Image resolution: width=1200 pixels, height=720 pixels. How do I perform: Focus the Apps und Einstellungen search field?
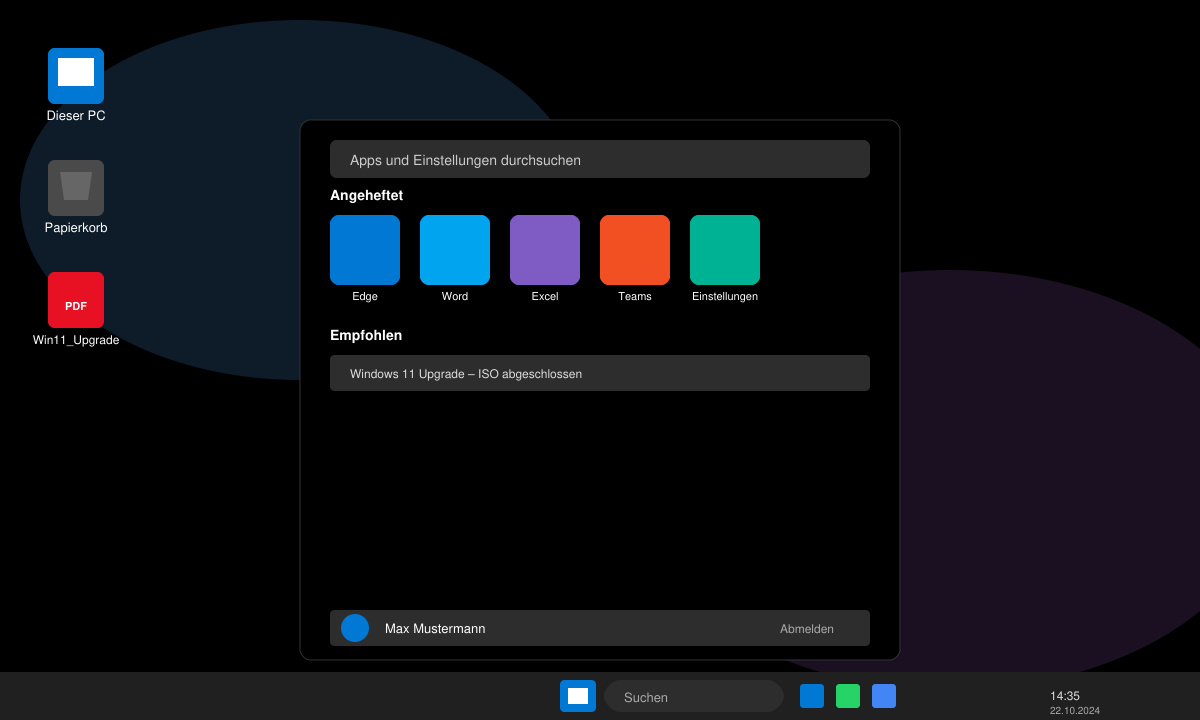(x=600, y=159)
